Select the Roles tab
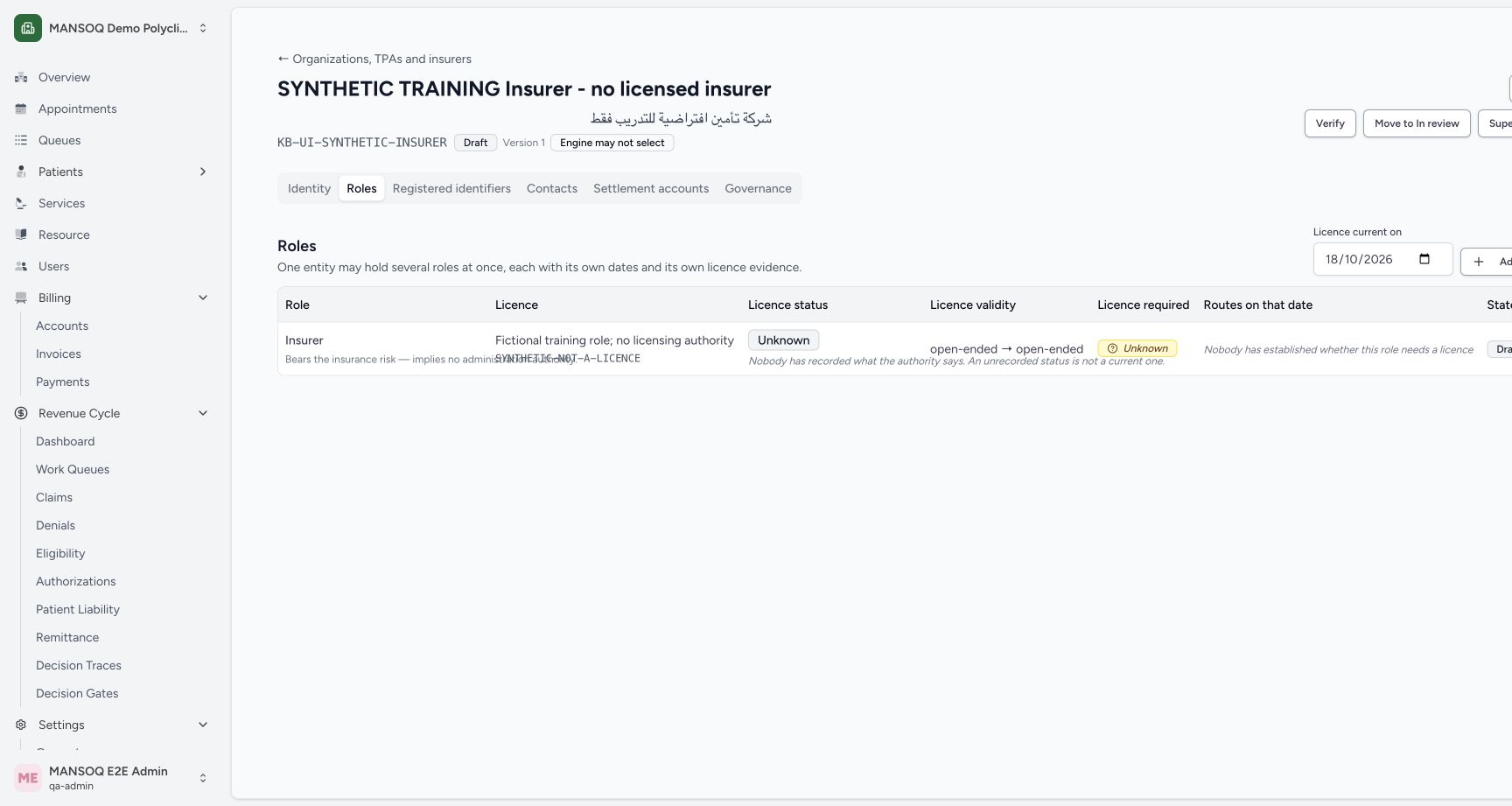 point(361,189)
